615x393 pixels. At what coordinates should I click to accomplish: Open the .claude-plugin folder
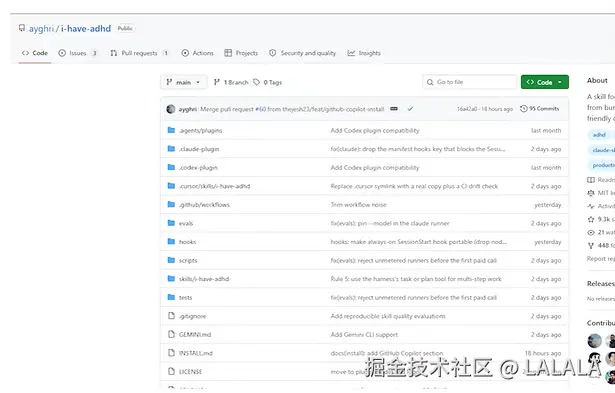click(x=199, y=149)
